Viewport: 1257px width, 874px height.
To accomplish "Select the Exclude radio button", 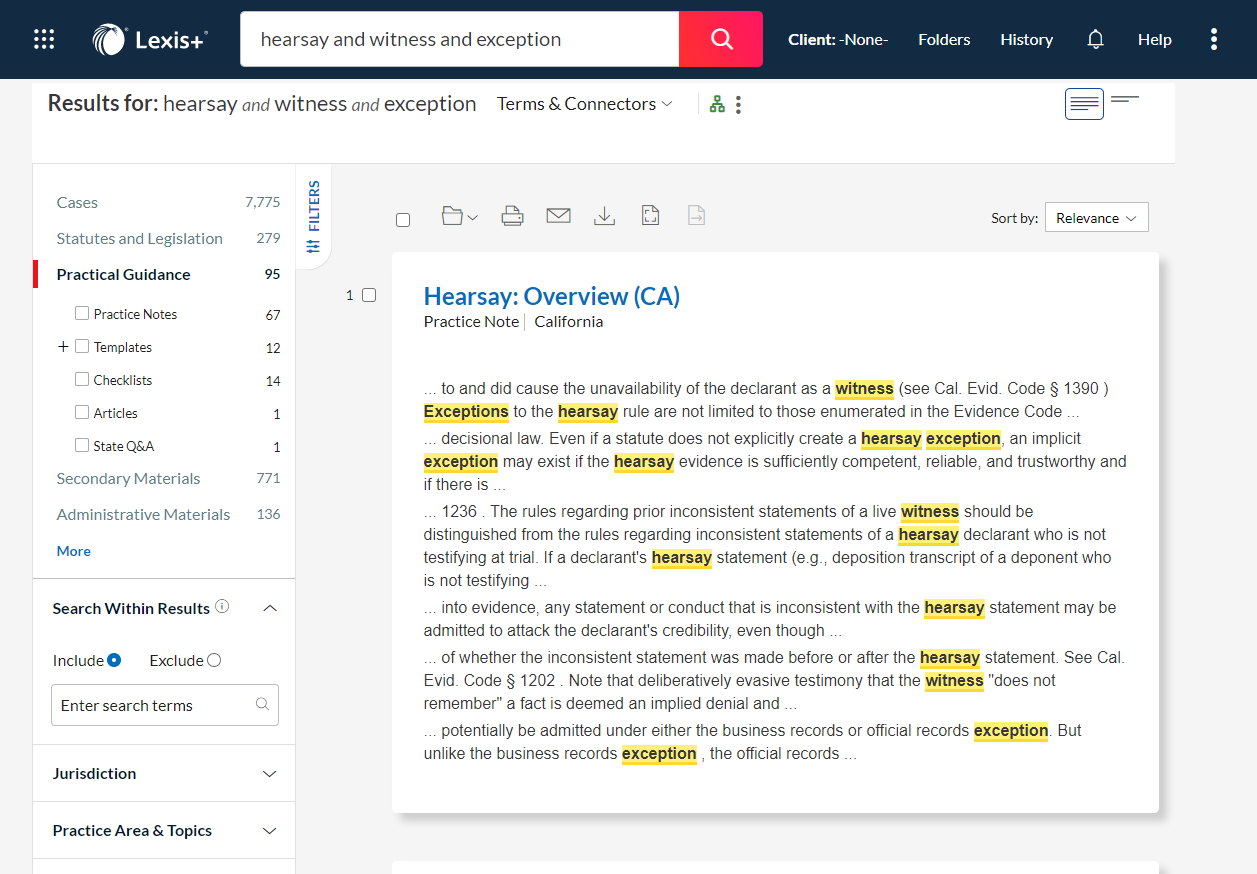I will pos(214,660).
